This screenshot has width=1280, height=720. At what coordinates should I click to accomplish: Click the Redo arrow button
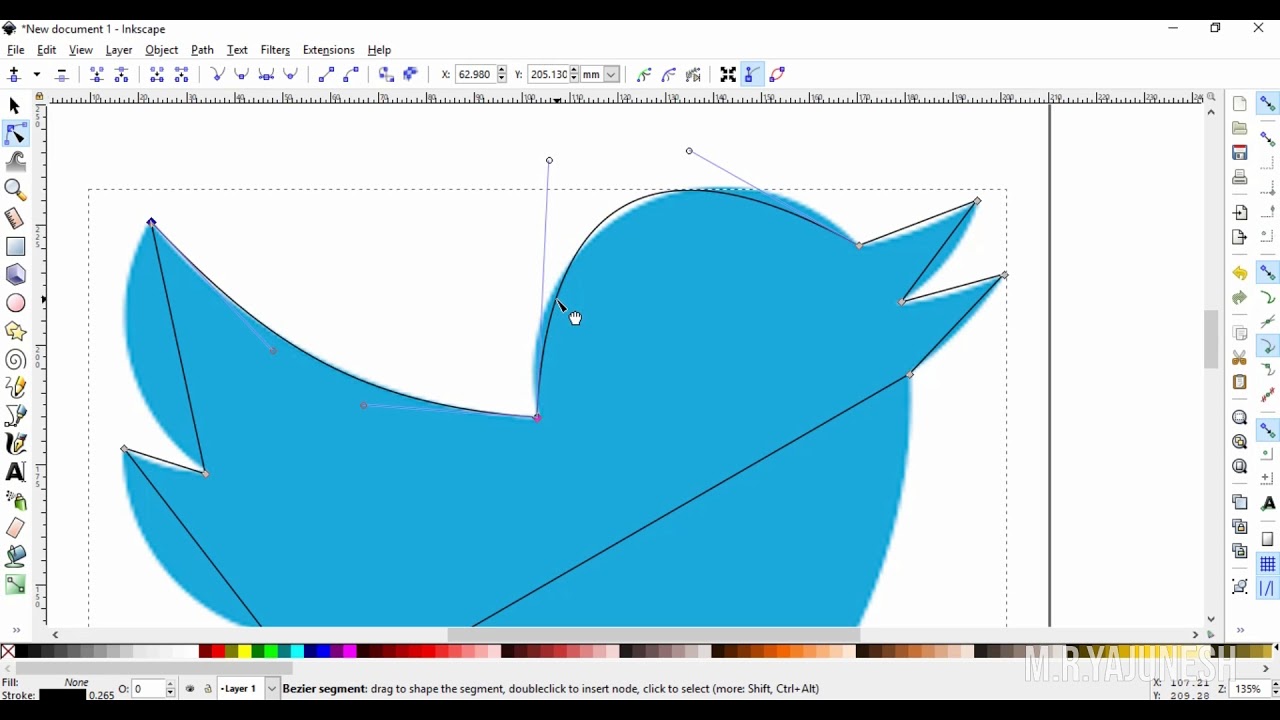pos(1240,298)
